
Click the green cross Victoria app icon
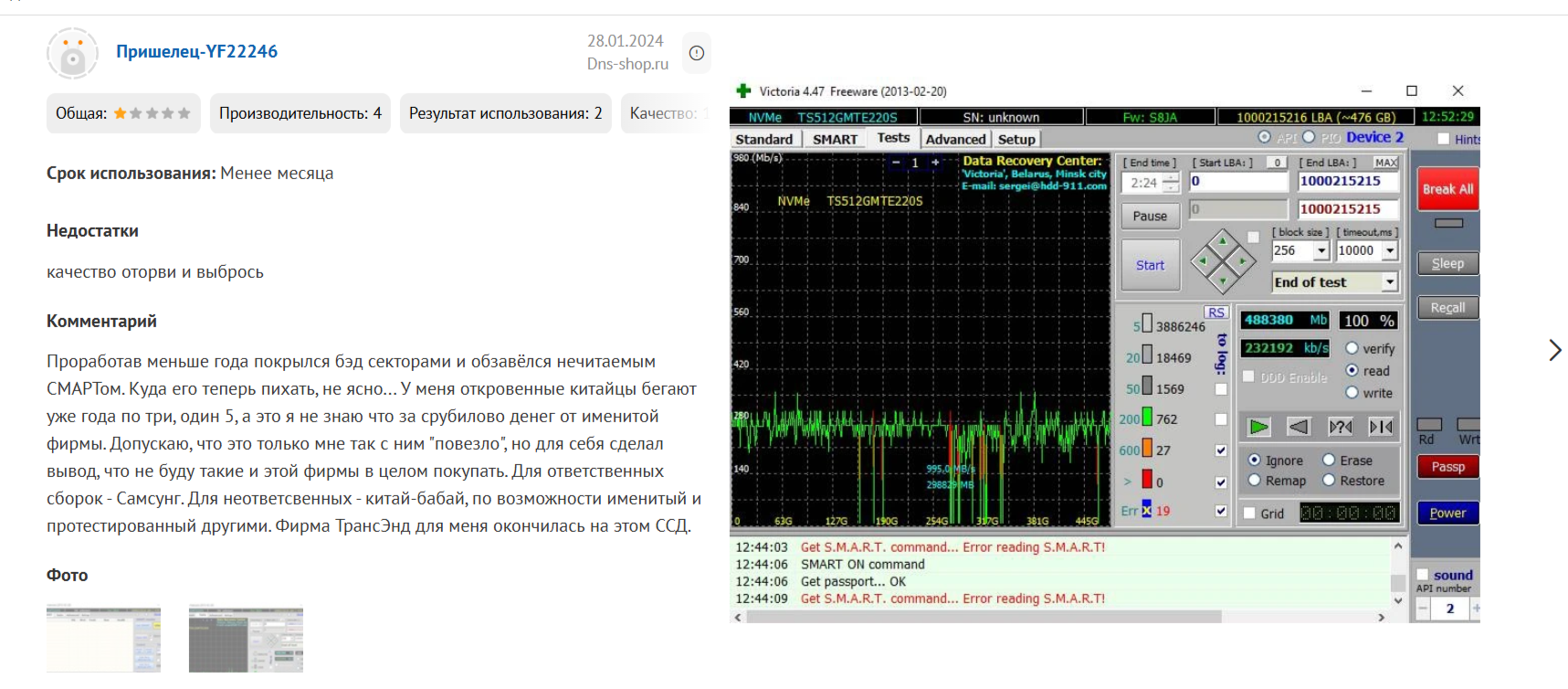pos(743,91)
